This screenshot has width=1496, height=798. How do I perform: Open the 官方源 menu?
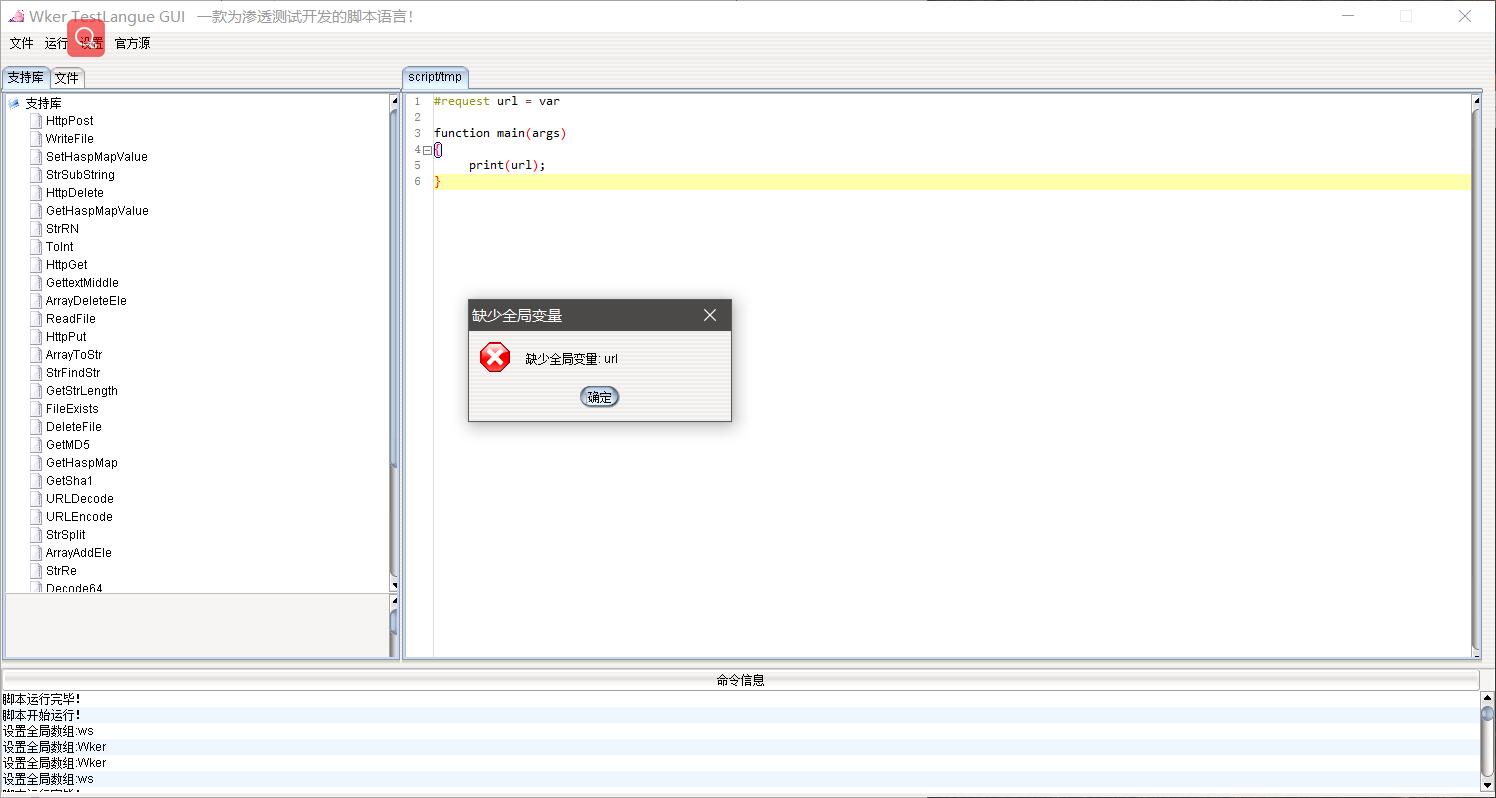coord(132,43)
